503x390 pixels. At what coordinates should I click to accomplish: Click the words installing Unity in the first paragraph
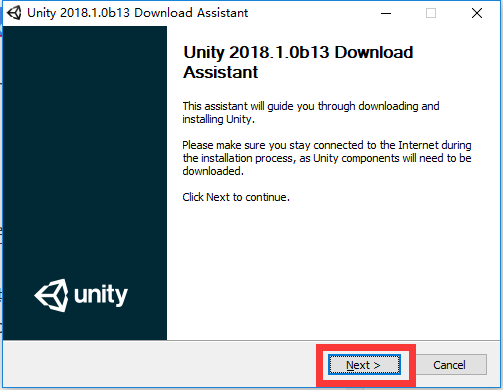click(x=218, y=119)
